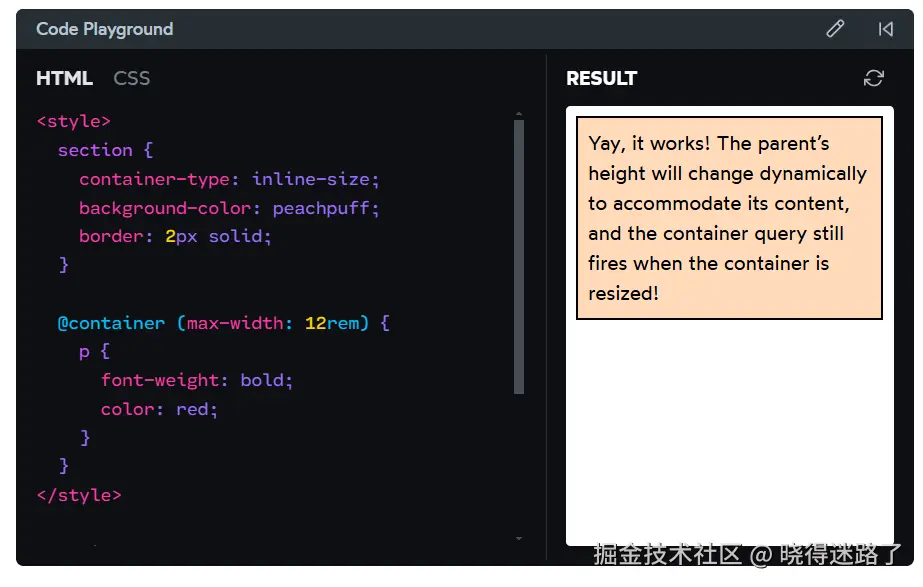Click the code editor's vertical scrollbar thumb
923x587 pixels.
coord(518,255)
